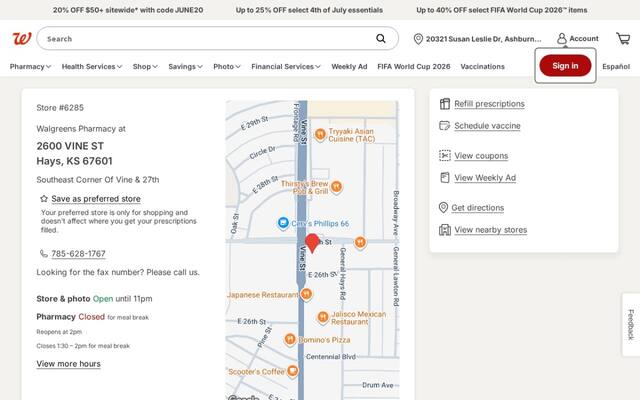Click View more hours link

pos(69,364)
